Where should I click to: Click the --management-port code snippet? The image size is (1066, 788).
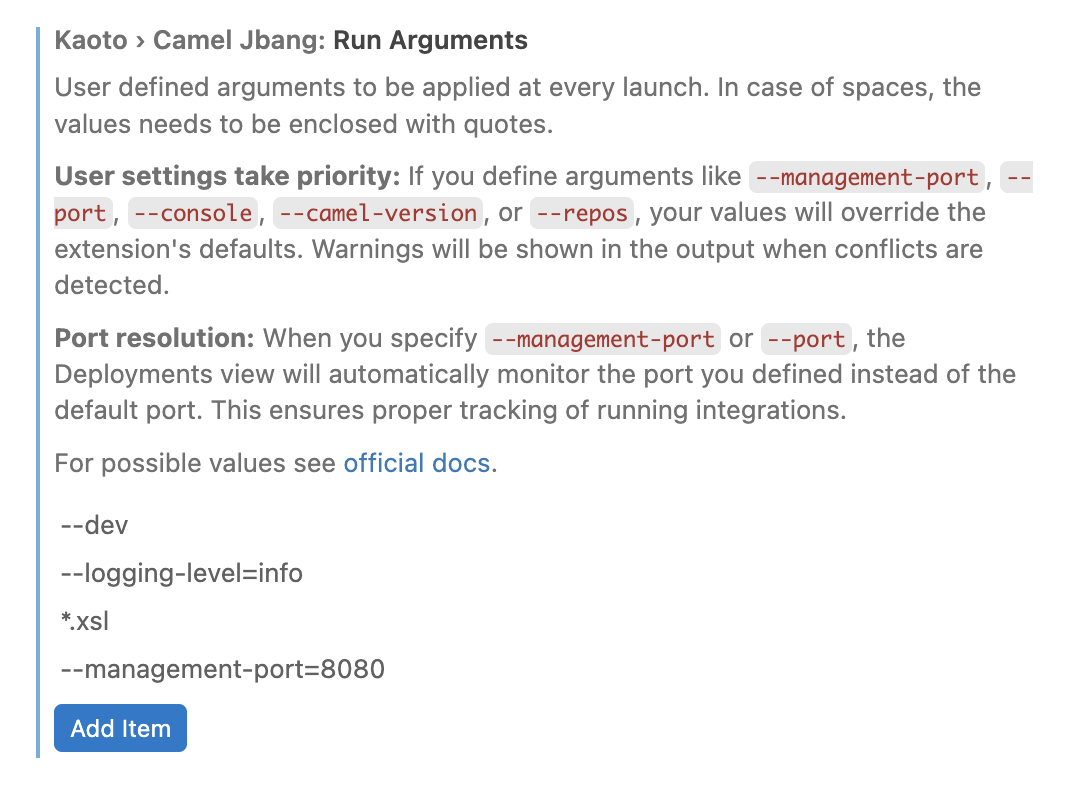866,177
